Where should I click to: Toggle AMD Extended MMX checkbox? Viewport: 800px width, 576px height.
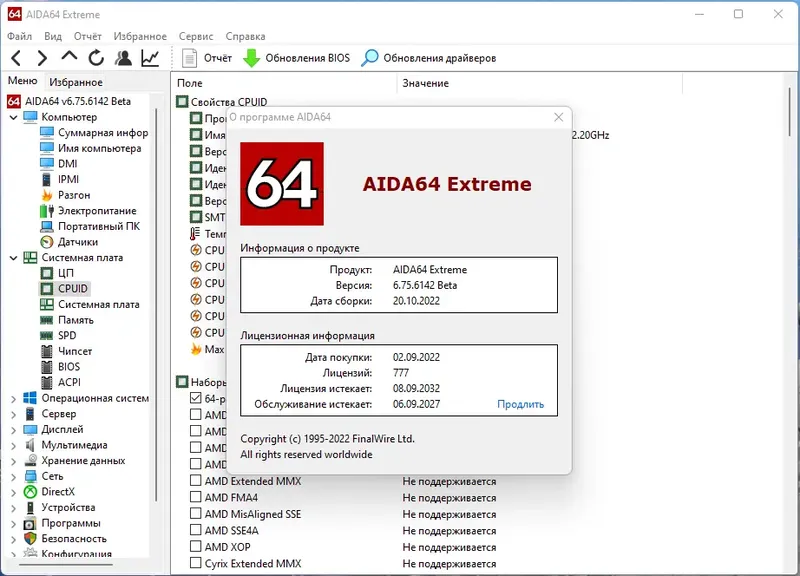click(x=195, y=481)
